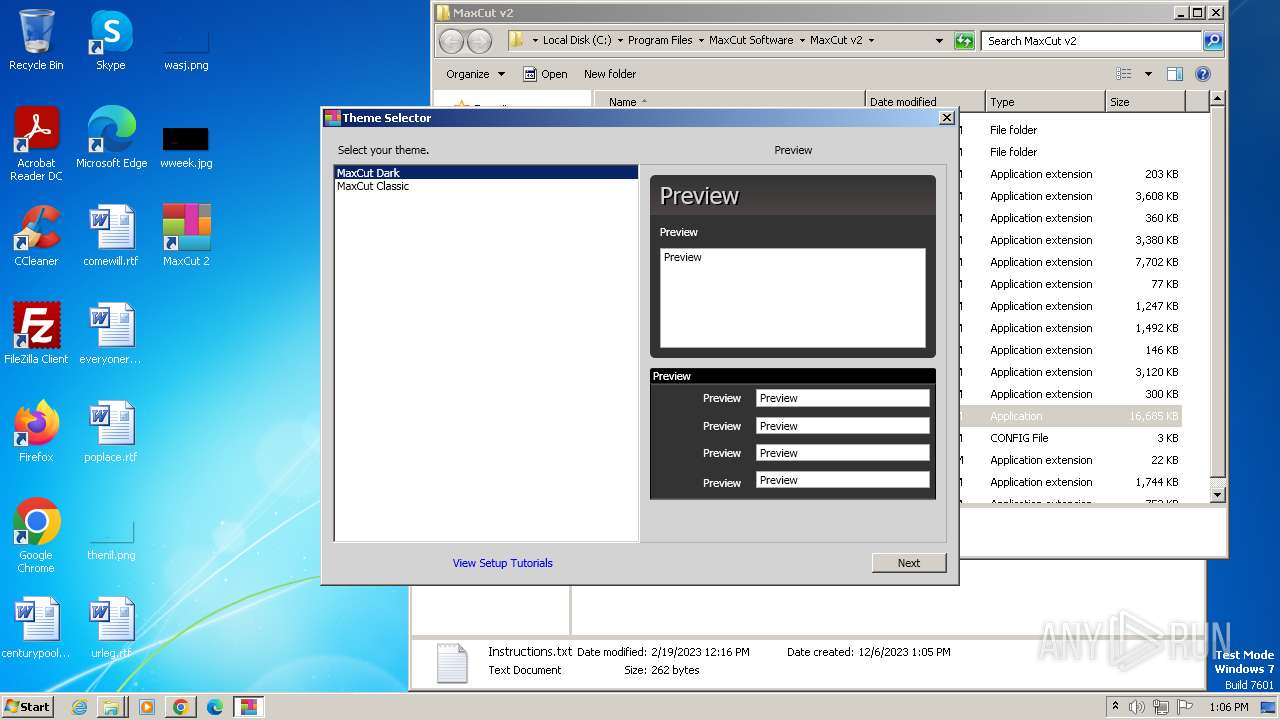Show hidden system tray icons
This screenshot has width=1280, height=720.
point(1115,707)
